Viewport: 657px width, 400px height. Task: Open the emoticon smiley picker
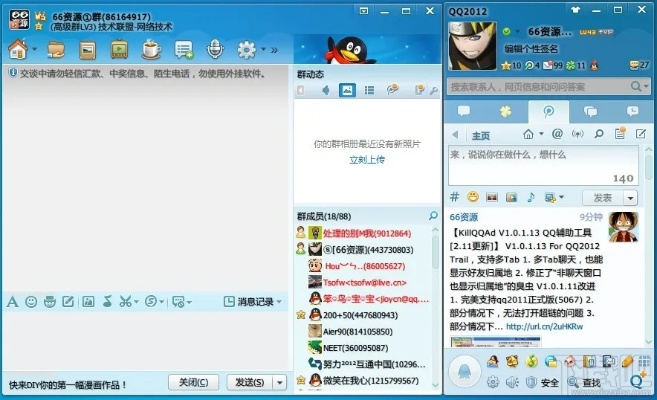click(31, 301)
